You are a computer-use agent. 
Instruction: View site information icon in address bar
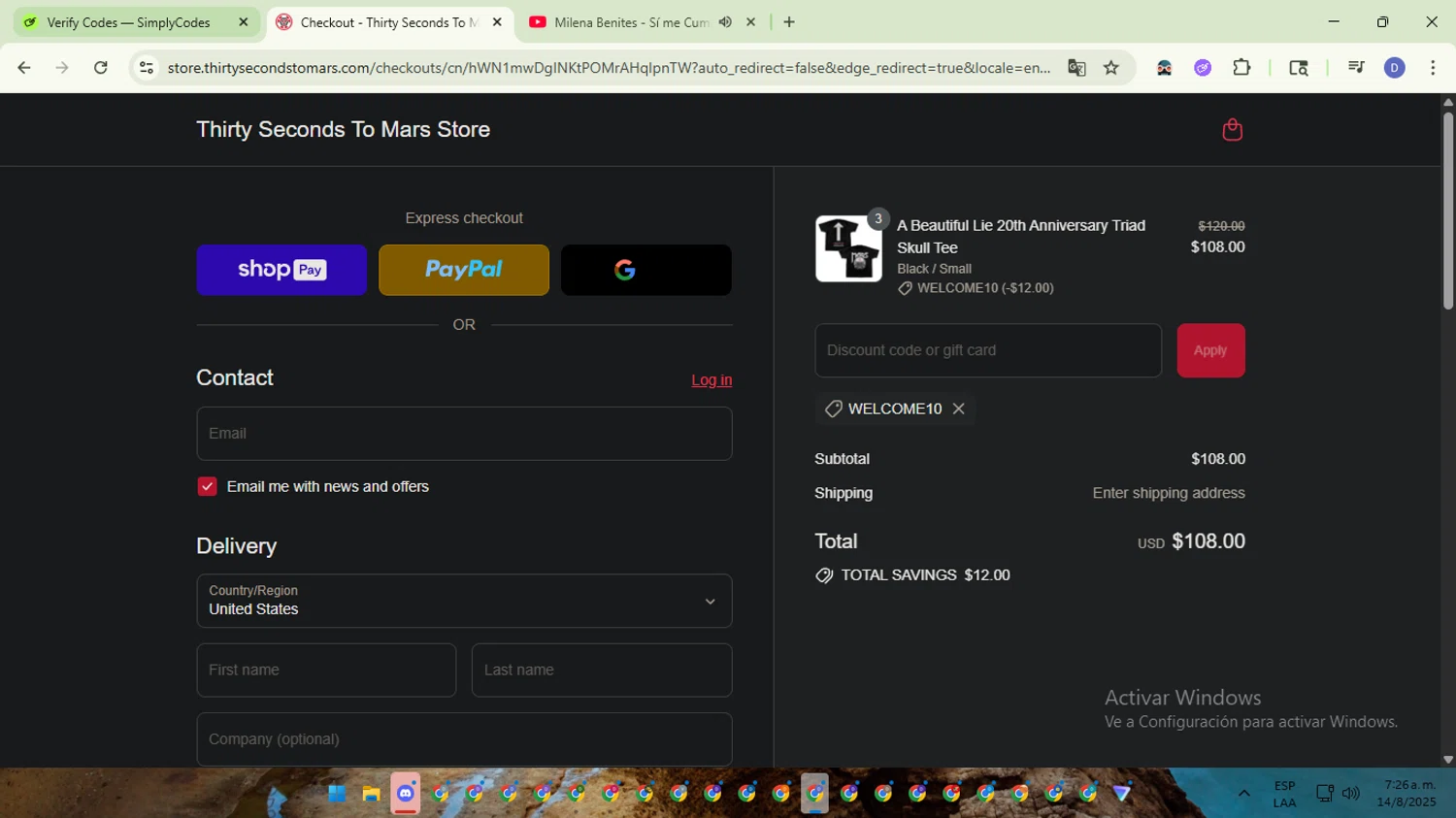(147, 68)
